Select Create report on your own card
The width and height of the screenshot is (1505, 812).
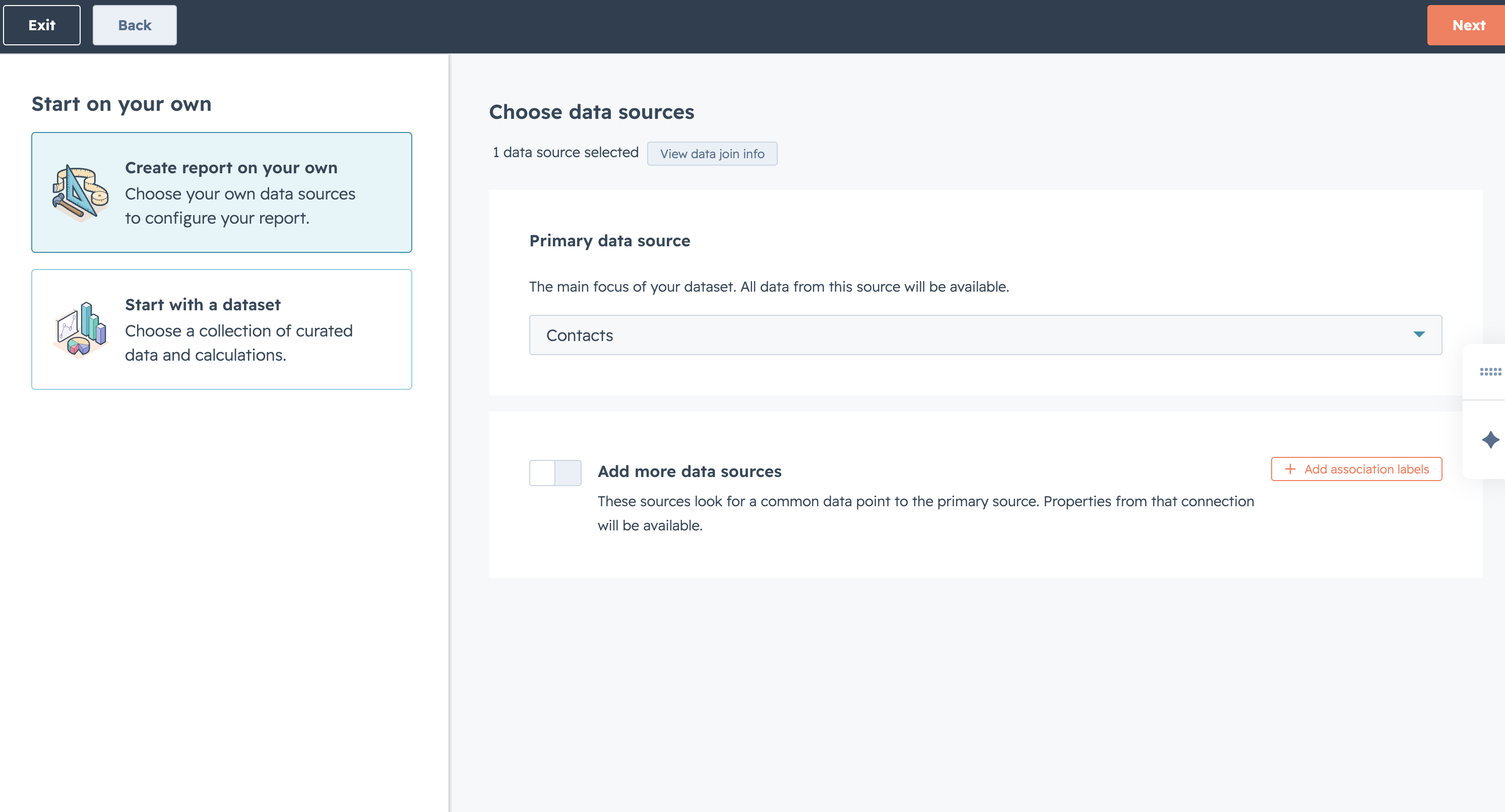(221, 192)
